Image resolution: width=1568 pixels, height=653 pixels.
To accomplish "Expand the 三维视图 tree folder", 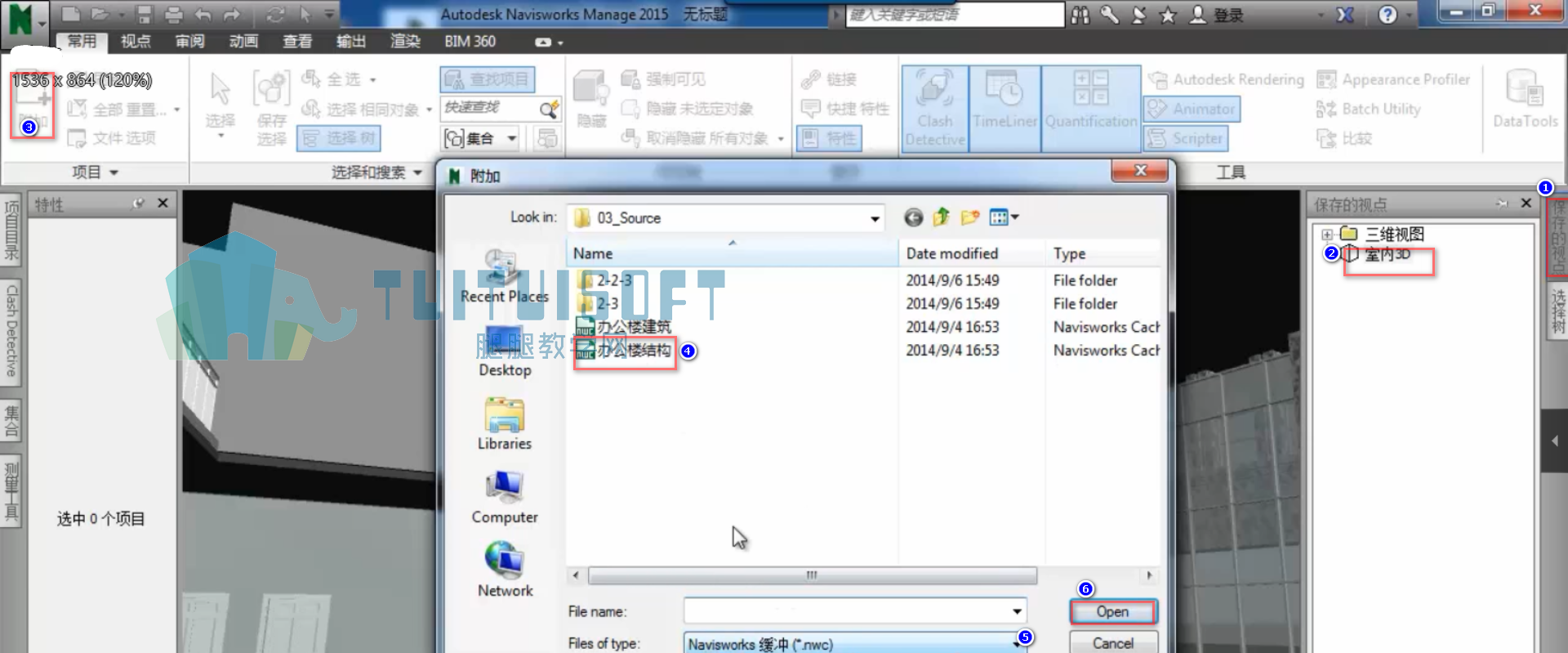I will pyautogui.click(x=1327, y=235).
